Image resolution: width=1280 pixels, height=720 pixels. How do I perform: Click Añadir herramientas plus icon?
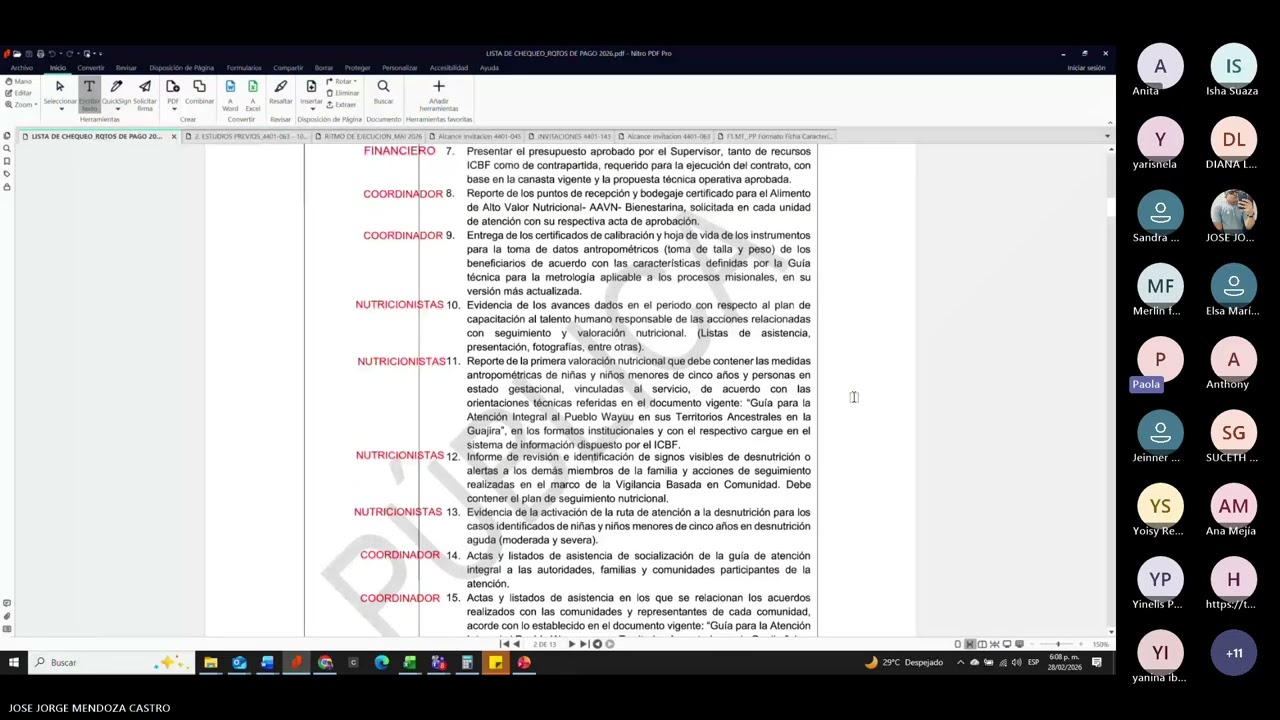[x=438, y=87]
